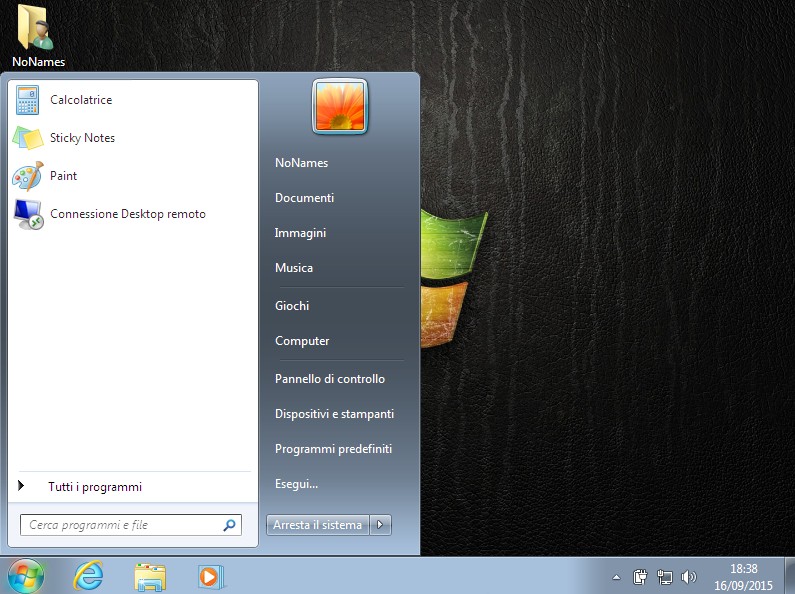The image size is (795, 594).
Task: Launch Windows Media Player from the taskbar
Action: click(210, 577)
